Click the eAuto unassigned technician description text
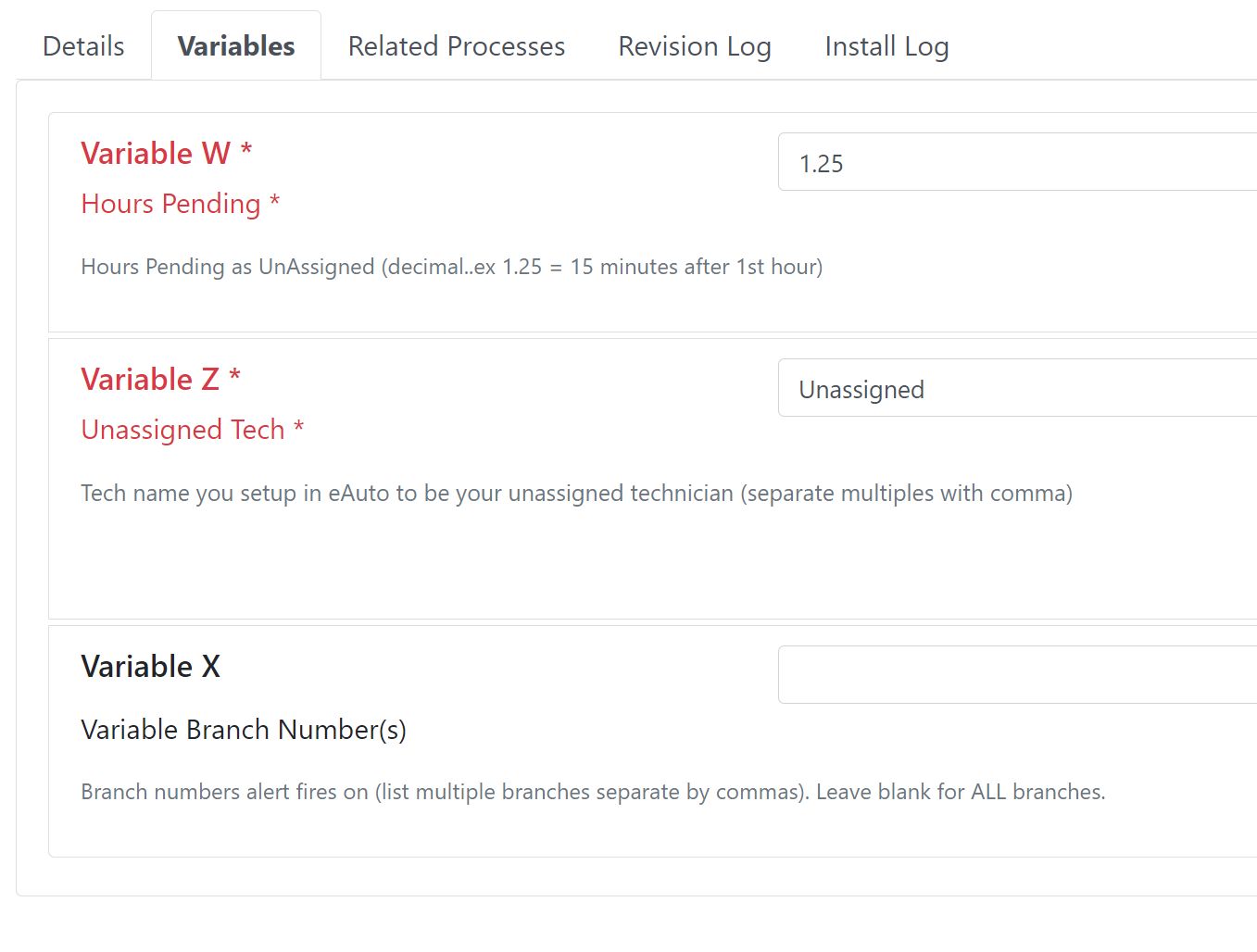Image resolution: width=1257 pixels, height=952 pixels. (x=577, y=494)
